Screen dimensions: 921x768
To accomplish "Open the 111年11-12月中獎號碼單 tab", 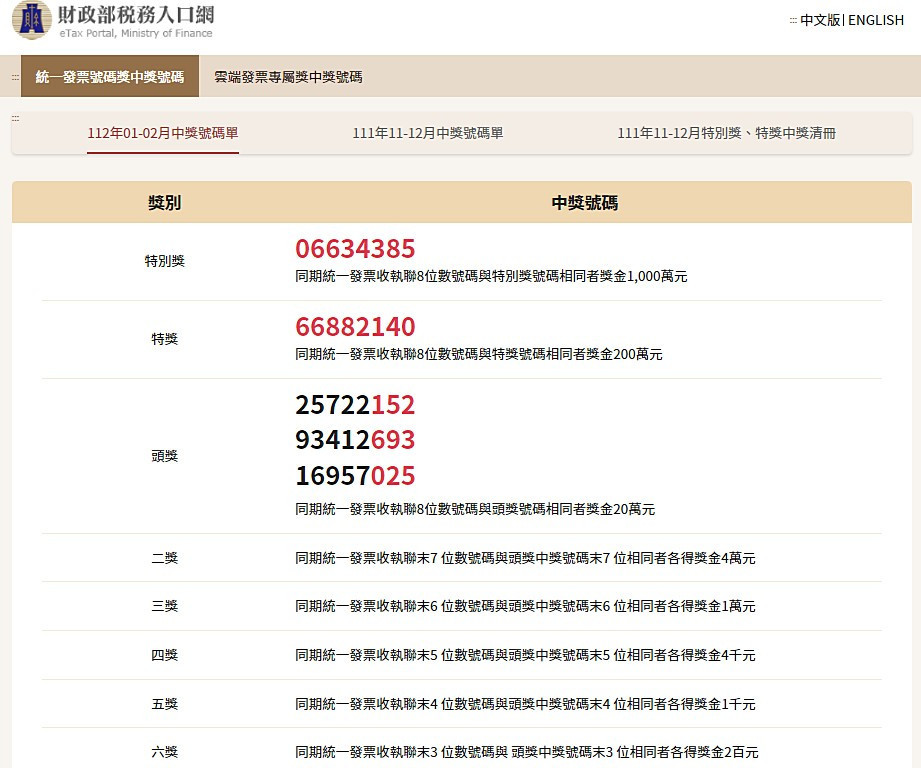I will tap(428, 133).
